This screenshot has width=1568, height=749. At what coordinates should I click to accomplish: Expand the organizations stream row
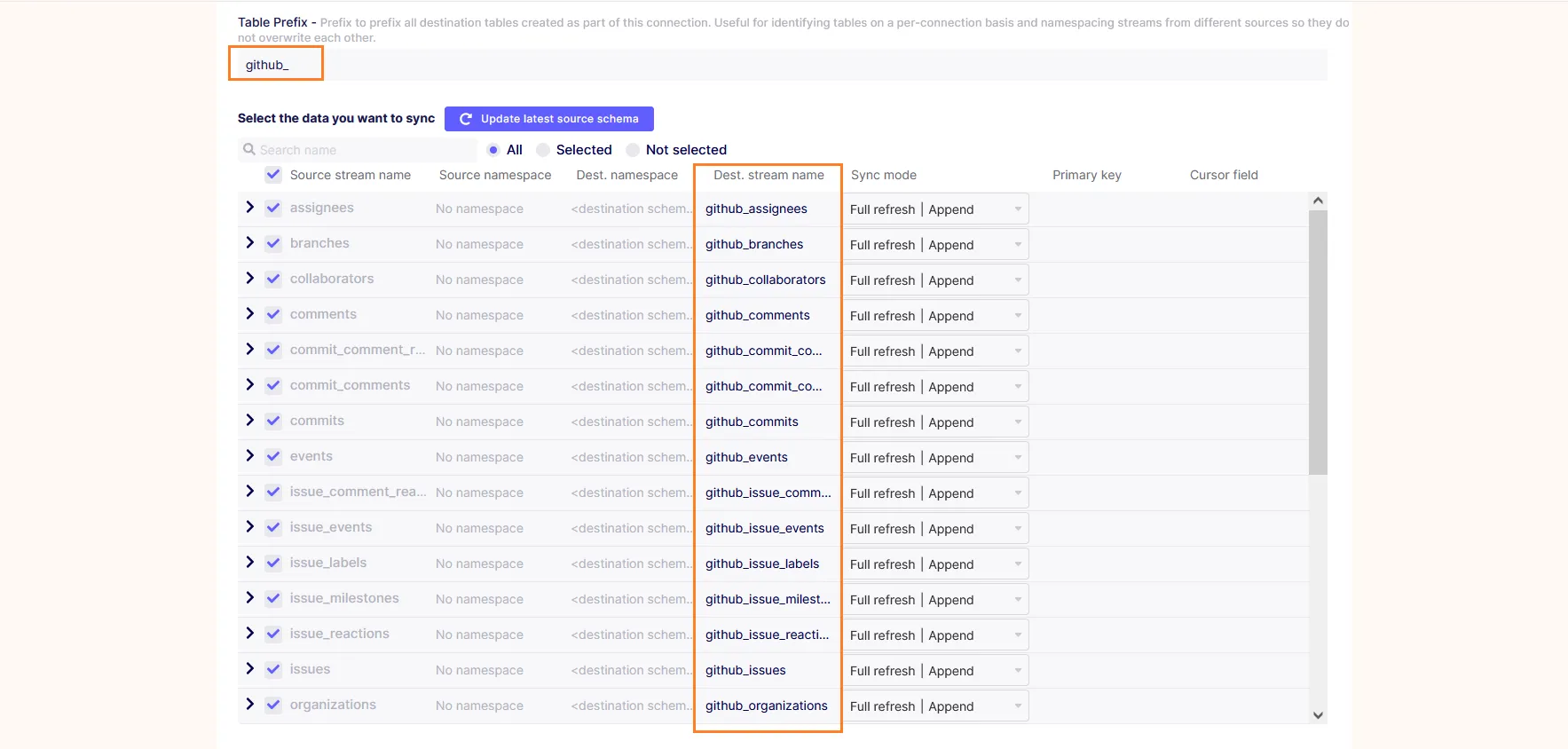coord(249,704)
